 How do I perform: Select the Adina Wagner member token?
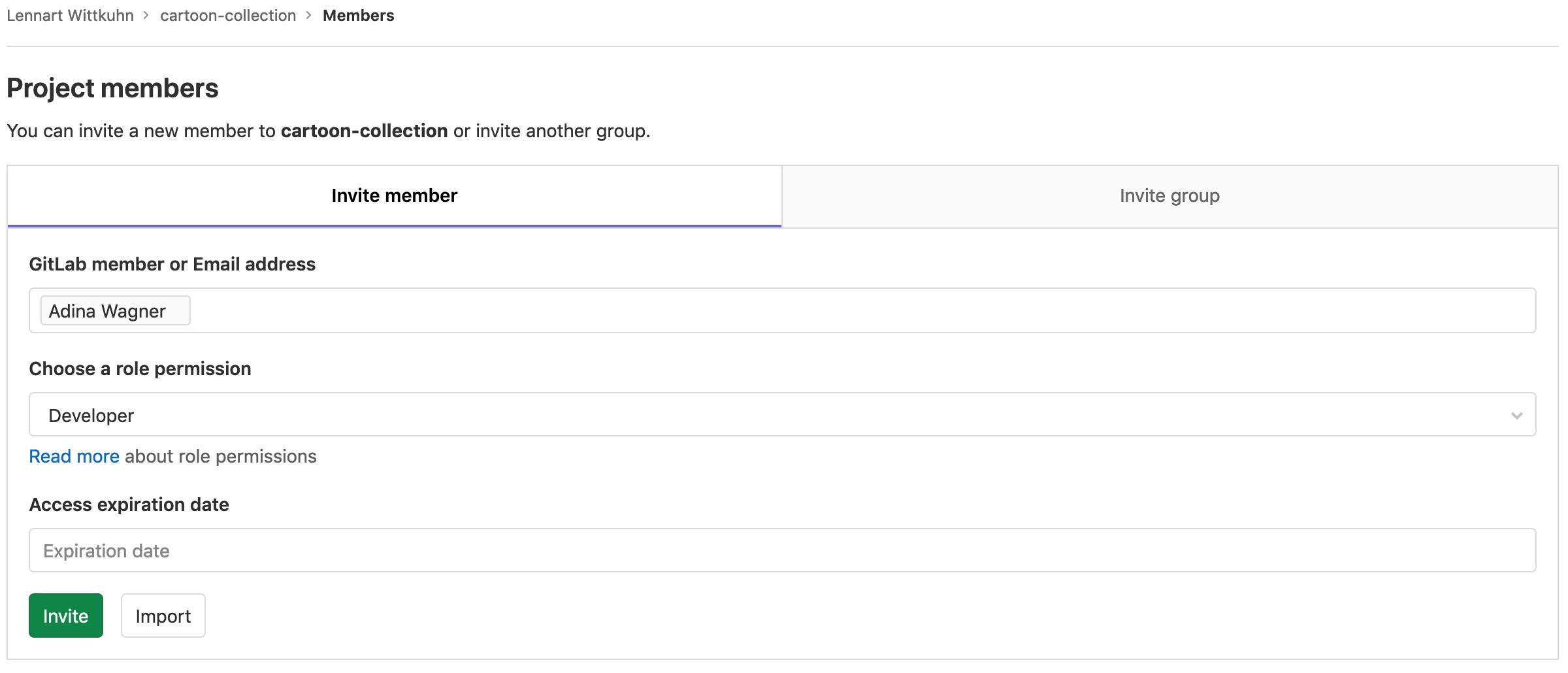pos(108,311)
